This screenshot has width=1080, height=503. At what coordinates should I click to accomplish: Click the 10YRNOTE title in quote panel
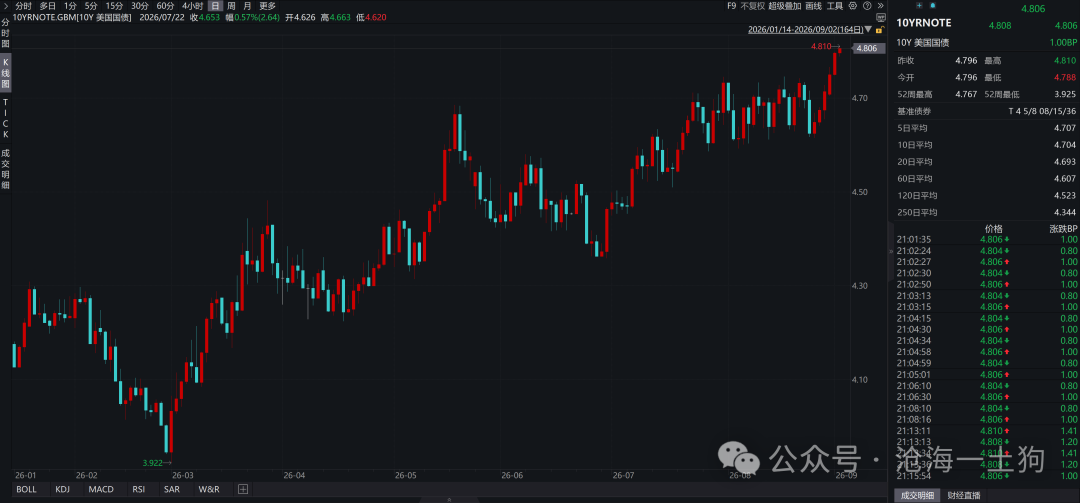point(924,23)
